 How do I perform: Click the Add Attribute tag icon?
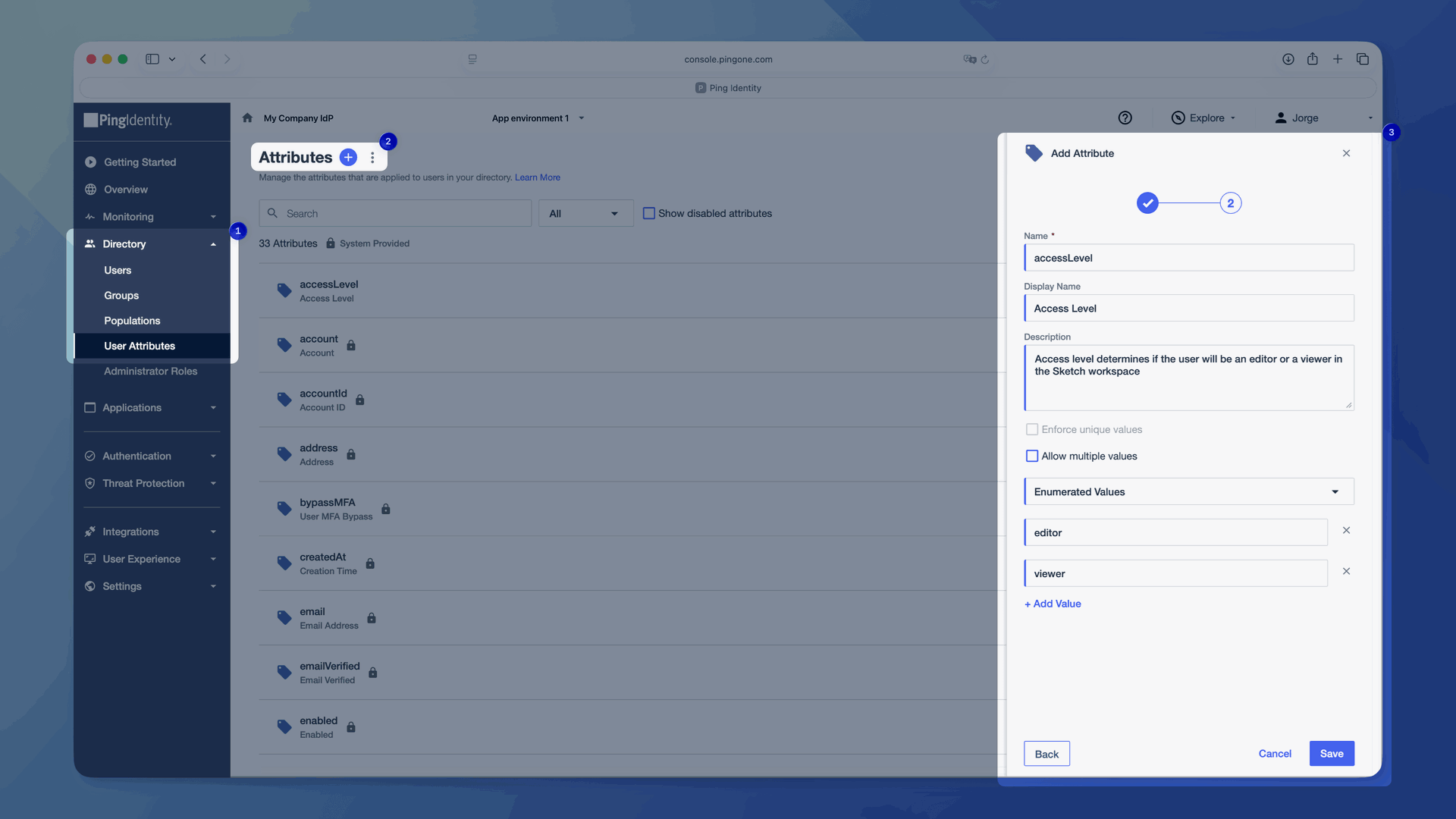point(1034,153)
